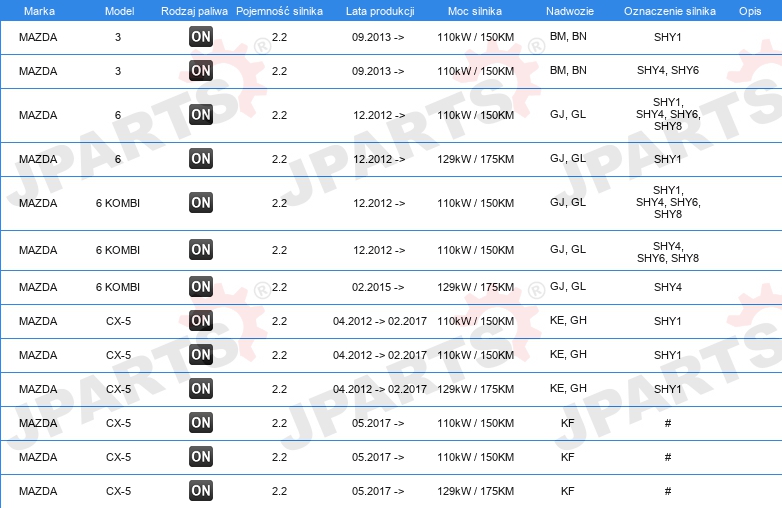Screen dimensions: 782x508
Task: Click the Moc silnika column header
Action: 475,11
